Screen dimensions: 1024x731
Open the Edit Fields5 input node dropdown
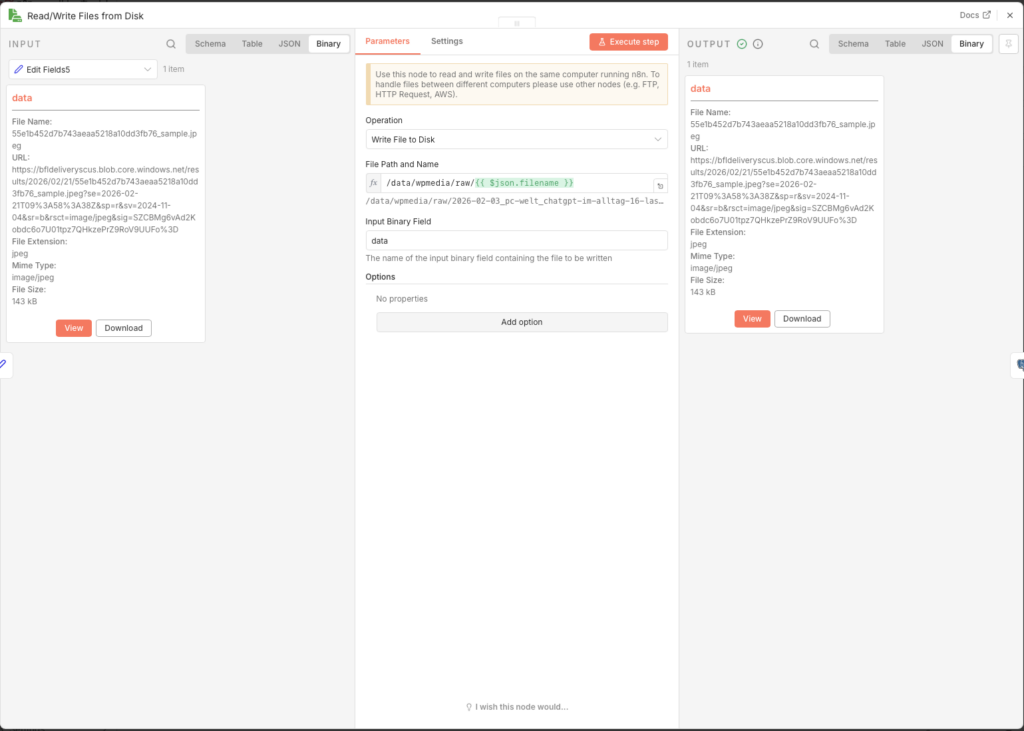point(83,69)
